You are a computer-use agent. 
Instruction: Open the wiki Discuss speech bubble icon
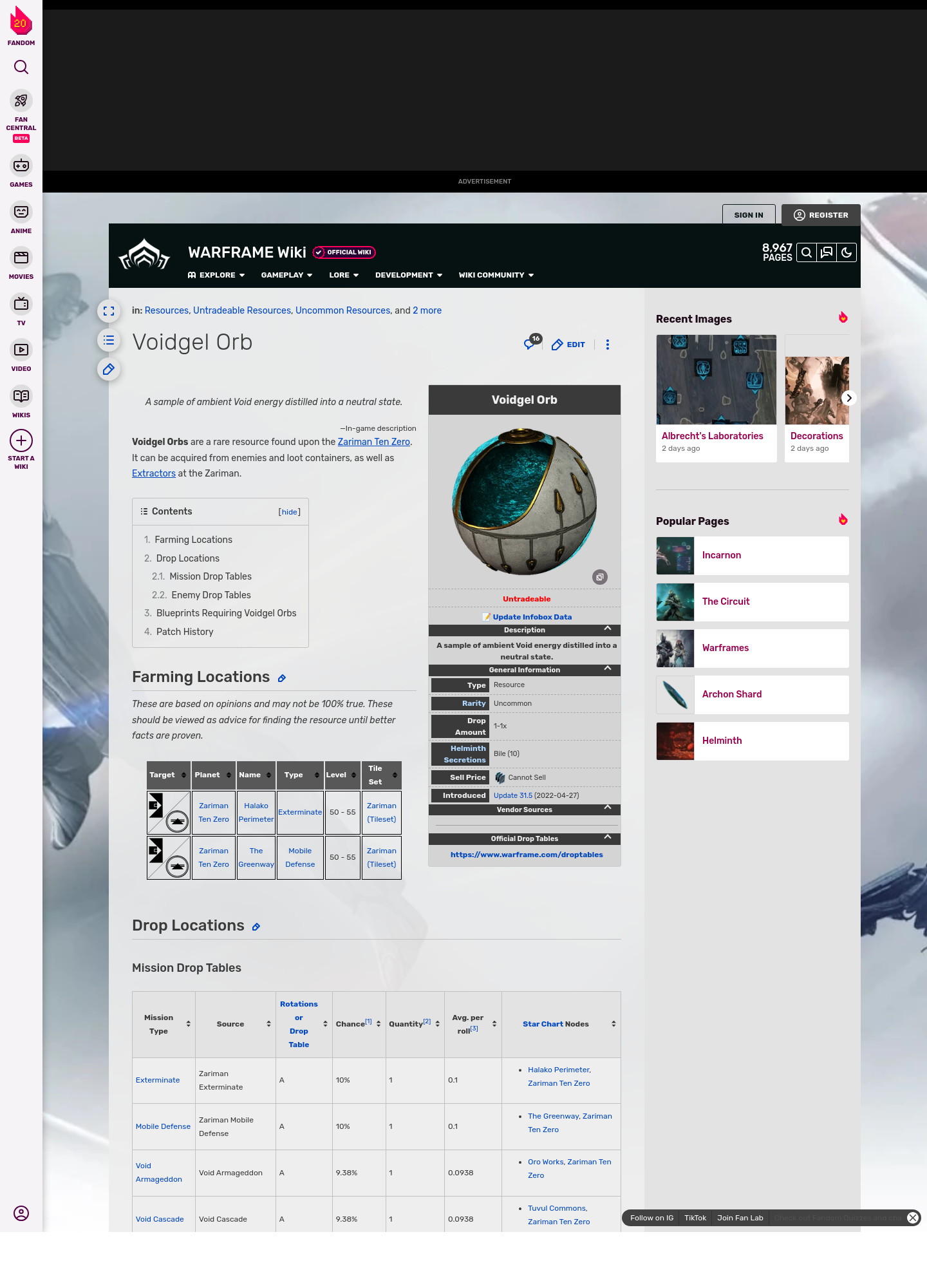click(827, 252)
